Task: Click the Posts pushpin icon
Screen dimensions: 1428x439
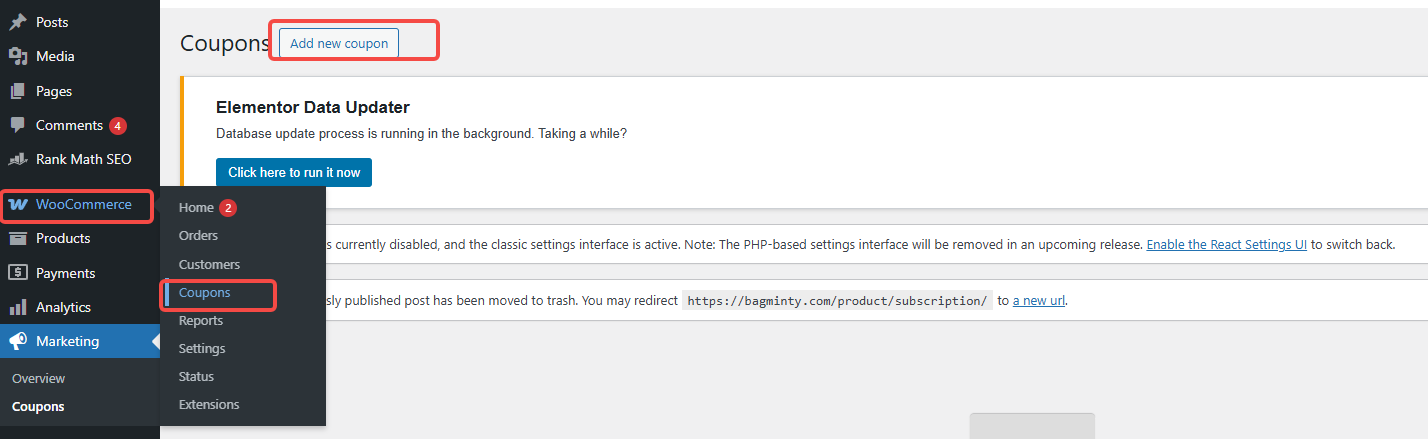Action: pos(17,22)
